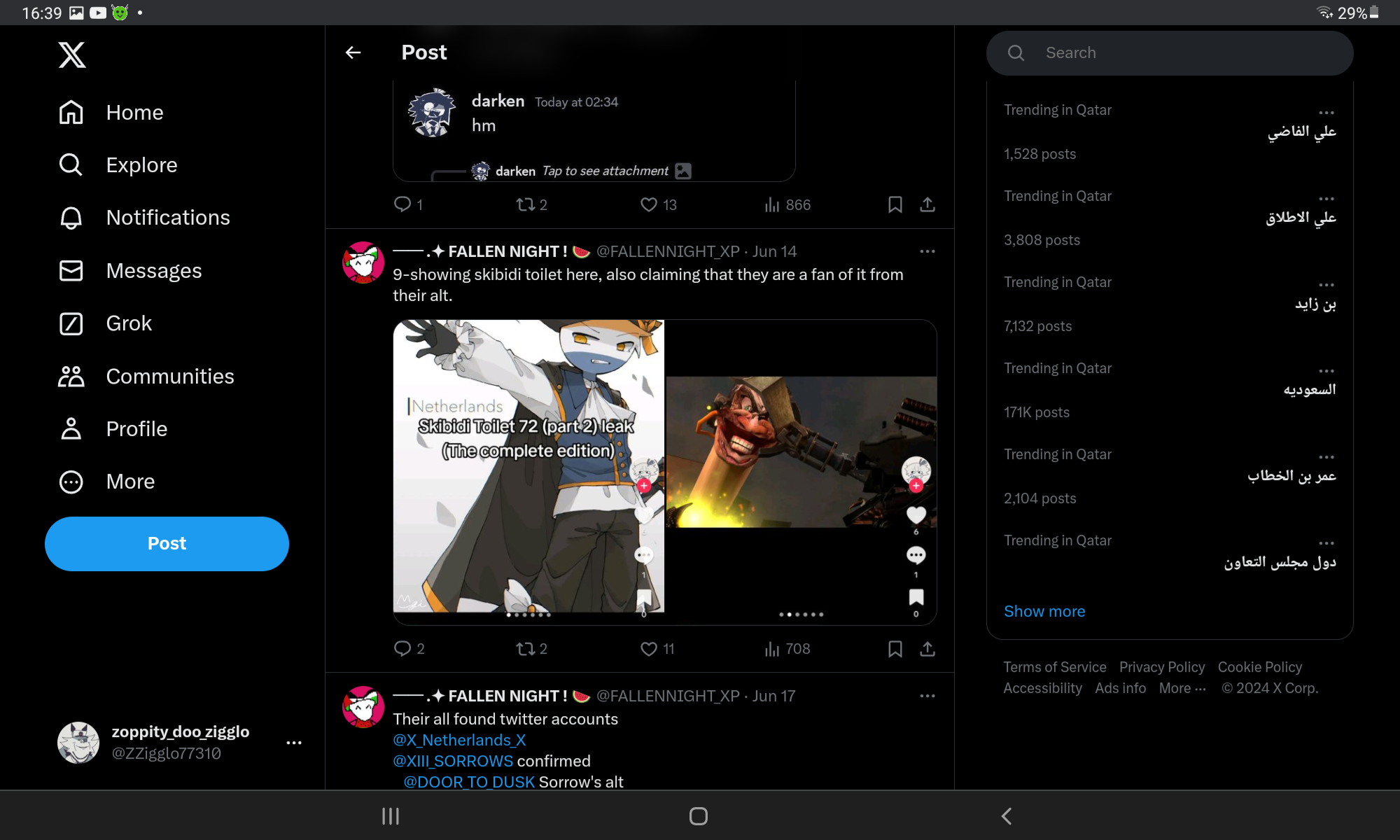Click the X logo icon
The height and width of the screenshot is (840, 1400).
[x=72, y=55]
